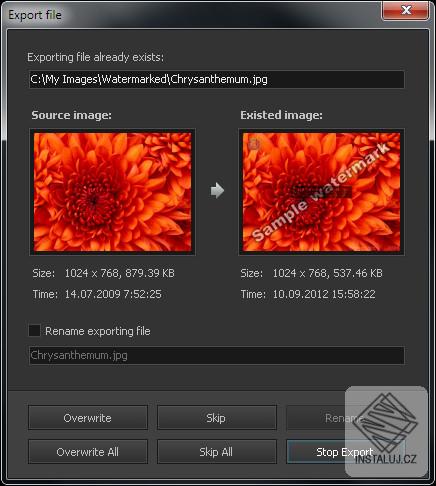Screen dimensions: 436x486
Task: Click the disabled Rename button
Action: tap(345, 417)
